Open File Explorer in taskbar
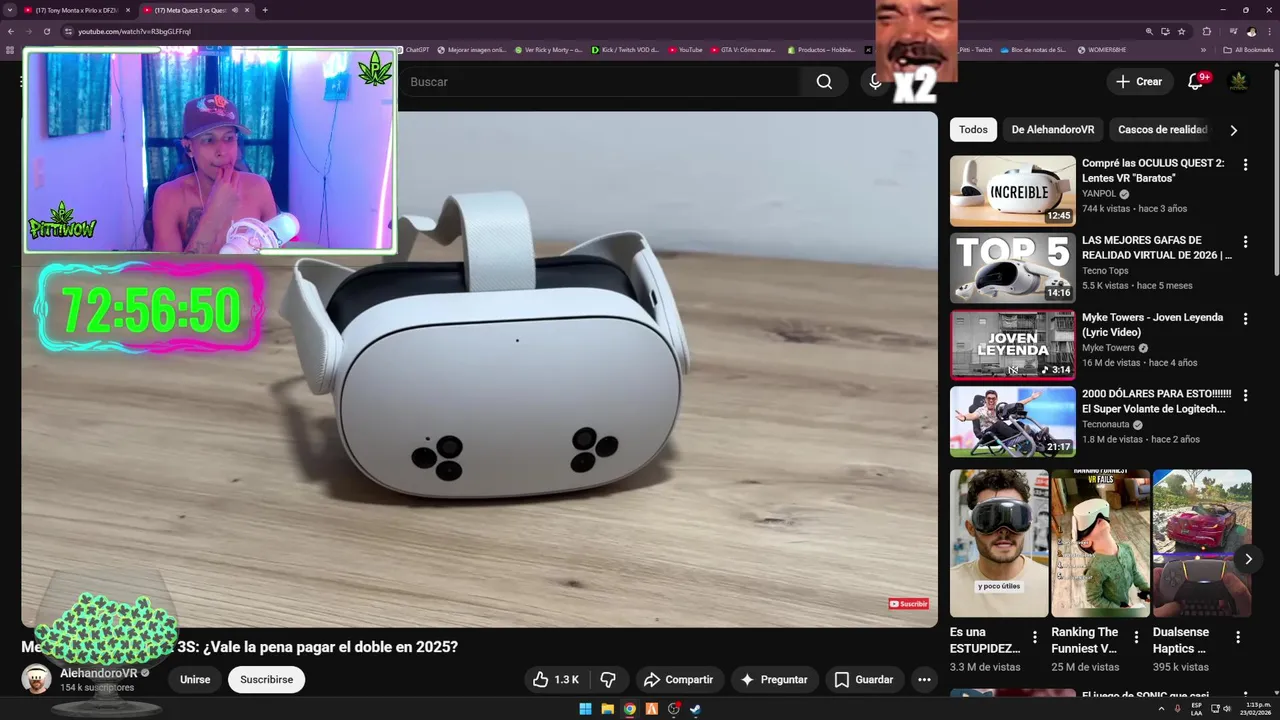Screen dimensions: 1280x720 pos(607,709)
